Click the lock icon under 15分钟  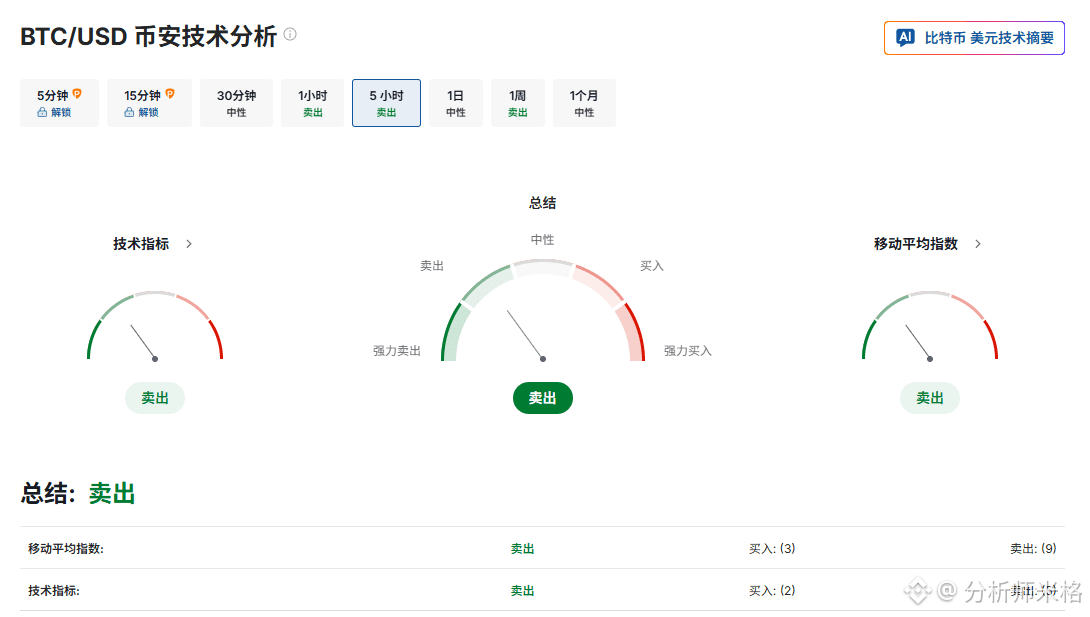pyautogui.click(x=129, y=113)
